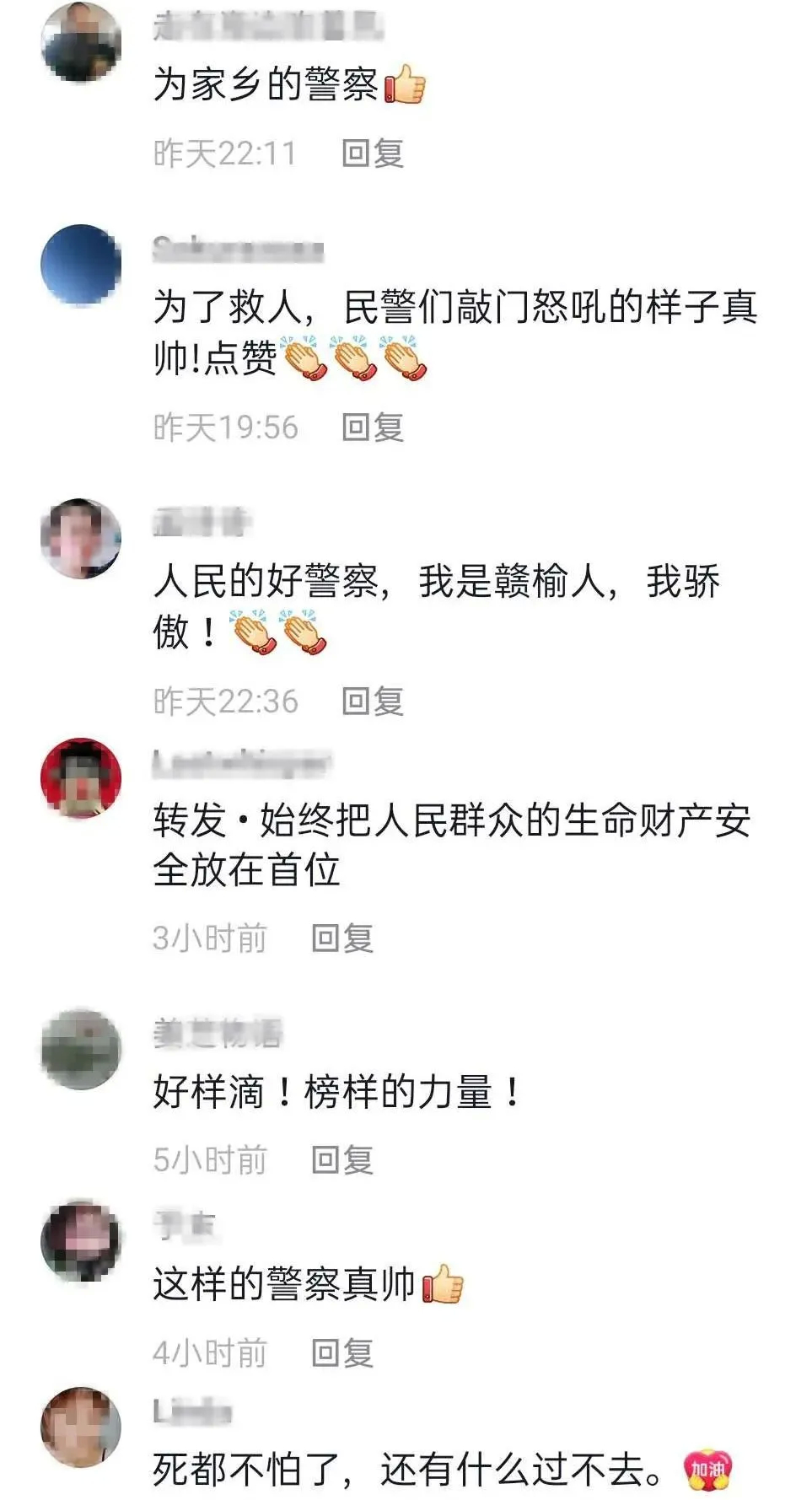
Task: Open avatar beside 这样的警察真帅 comment
Action: pos(81,1241)
